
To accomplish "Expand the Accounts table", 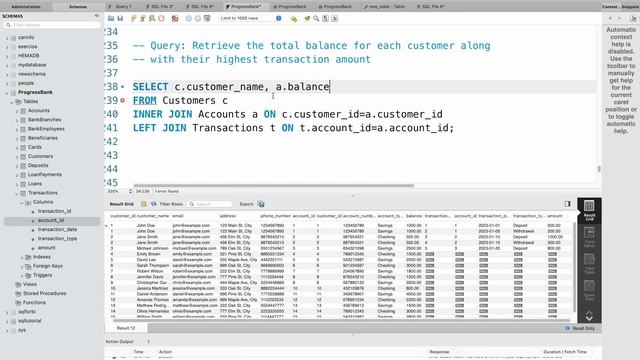I will [x=17, y=111].
